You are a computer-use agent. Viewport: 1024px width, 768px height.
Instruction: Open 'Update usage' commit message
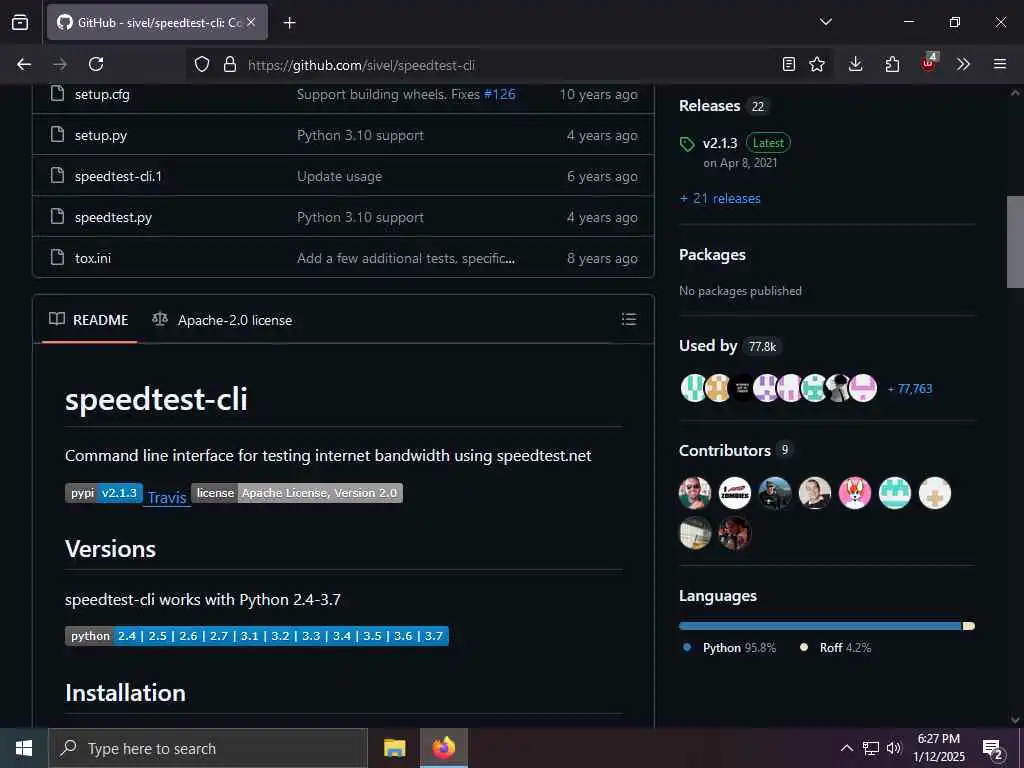point(340,176)
